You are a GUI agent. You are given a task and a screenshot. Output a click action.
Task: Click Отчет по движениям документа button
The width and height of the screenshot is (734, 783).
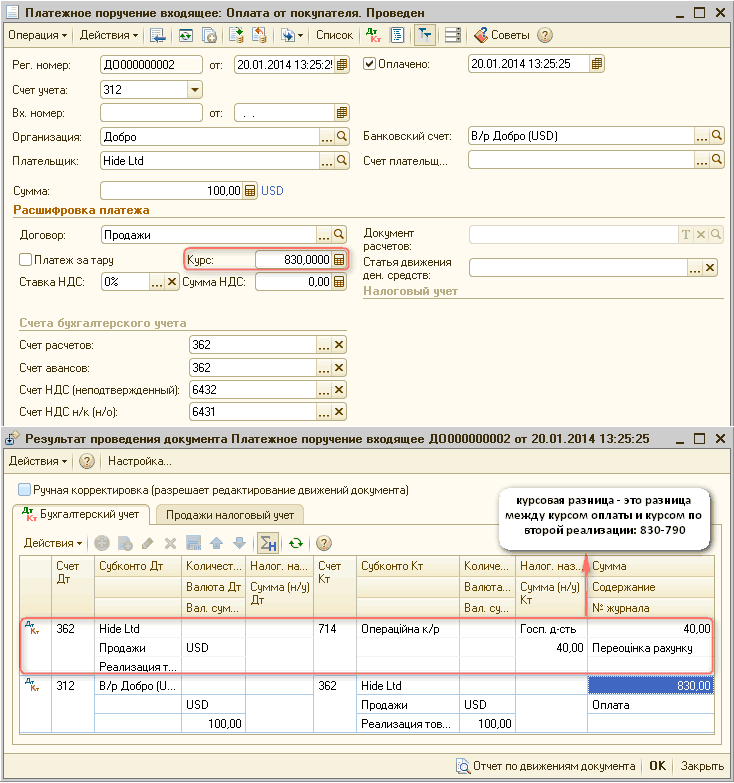coord(545,766)
